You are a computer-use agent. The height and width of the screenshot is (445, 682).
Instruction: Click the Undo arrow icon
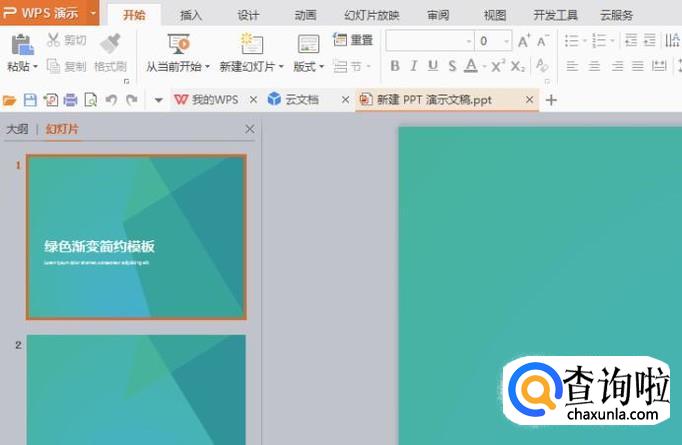(x=111, y=100)
